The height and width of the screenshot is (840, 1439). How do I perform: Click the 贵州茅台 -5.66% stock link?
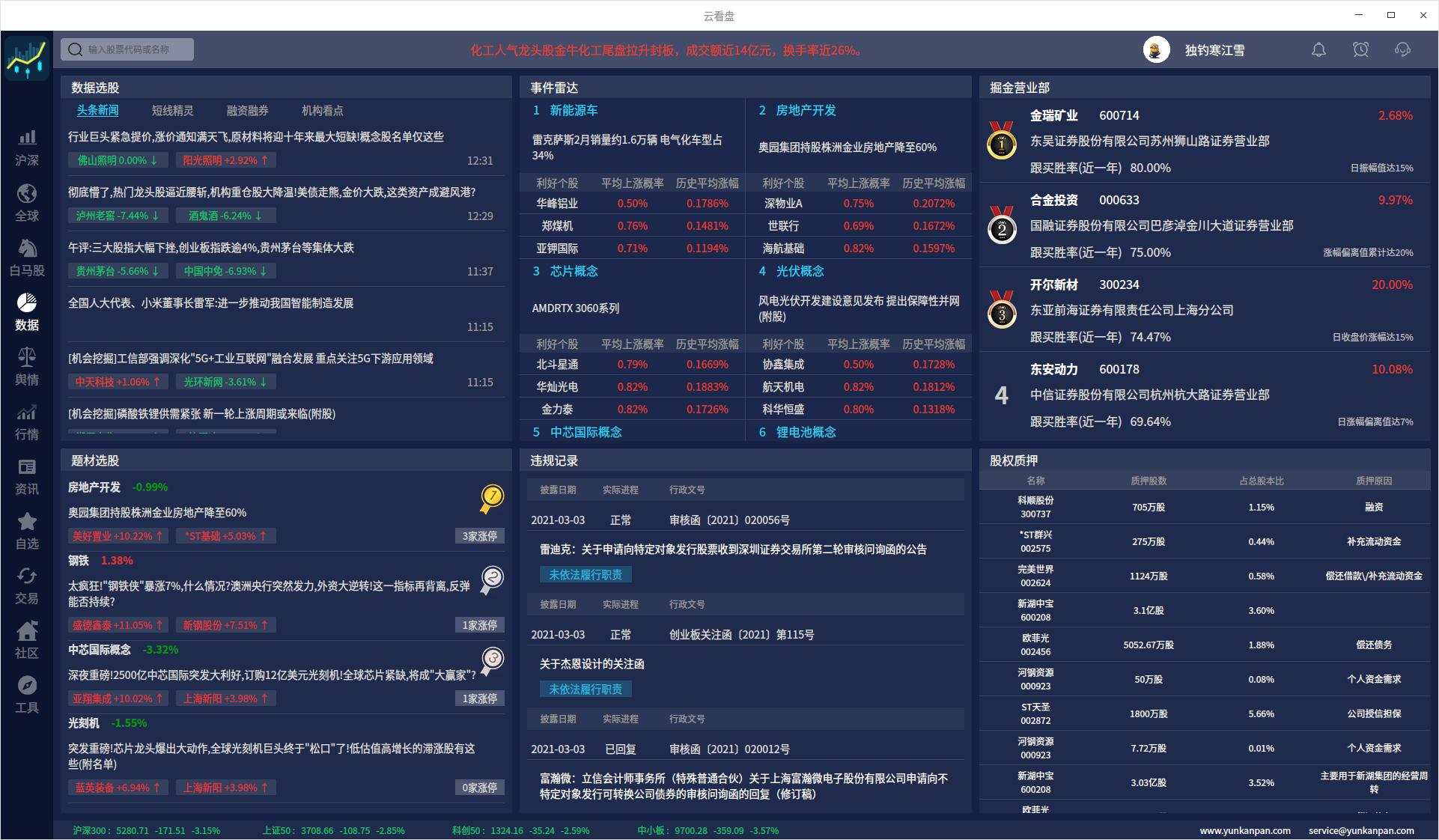[116, 271]
